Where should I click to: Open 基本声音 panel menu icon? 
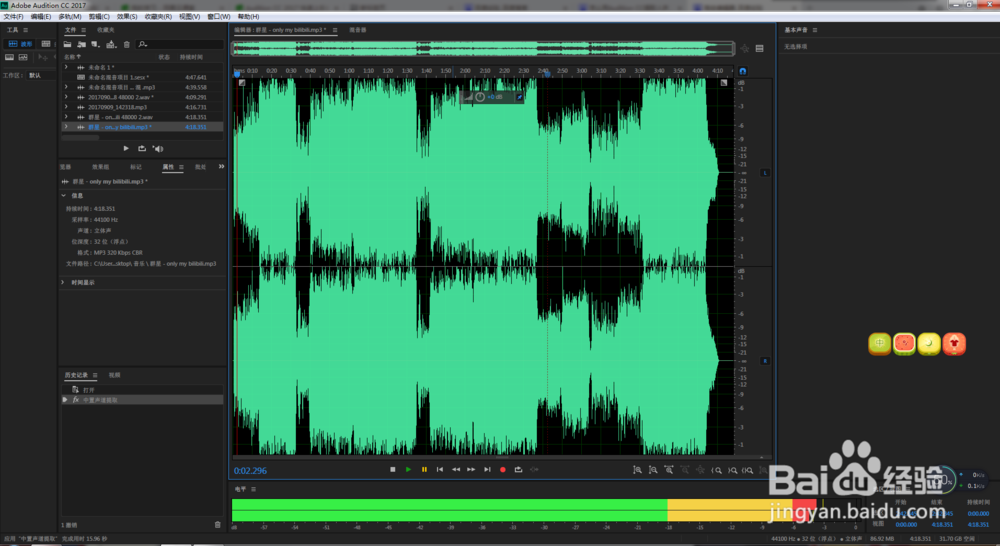pyautogui.click(x=814, y=30)
